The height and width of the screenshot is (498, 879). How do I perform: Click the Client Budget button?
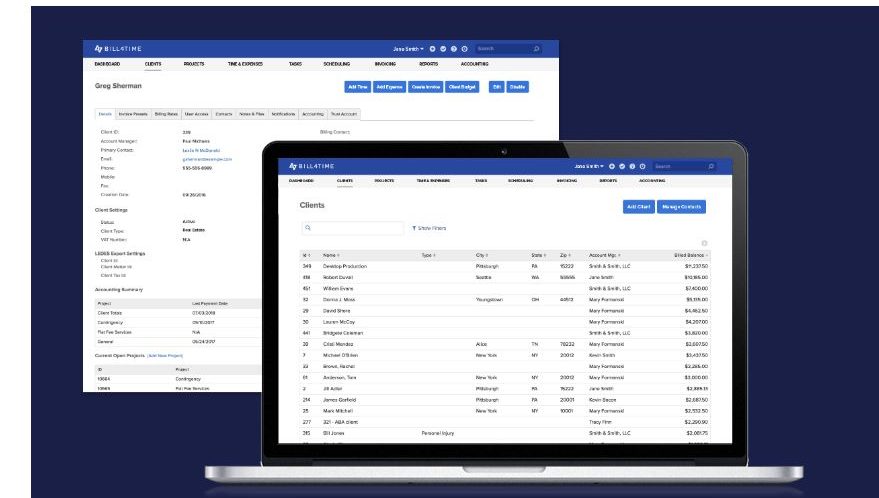tap(462, 87)
